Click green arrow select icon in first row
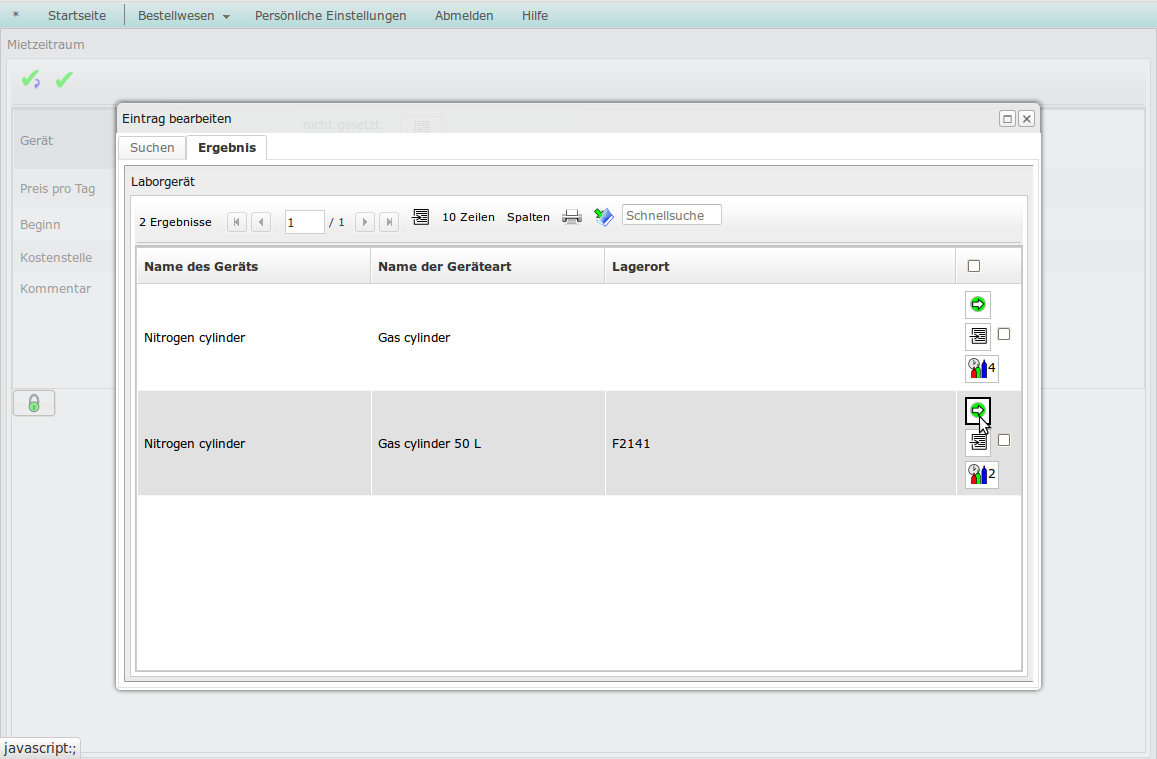 977,305
